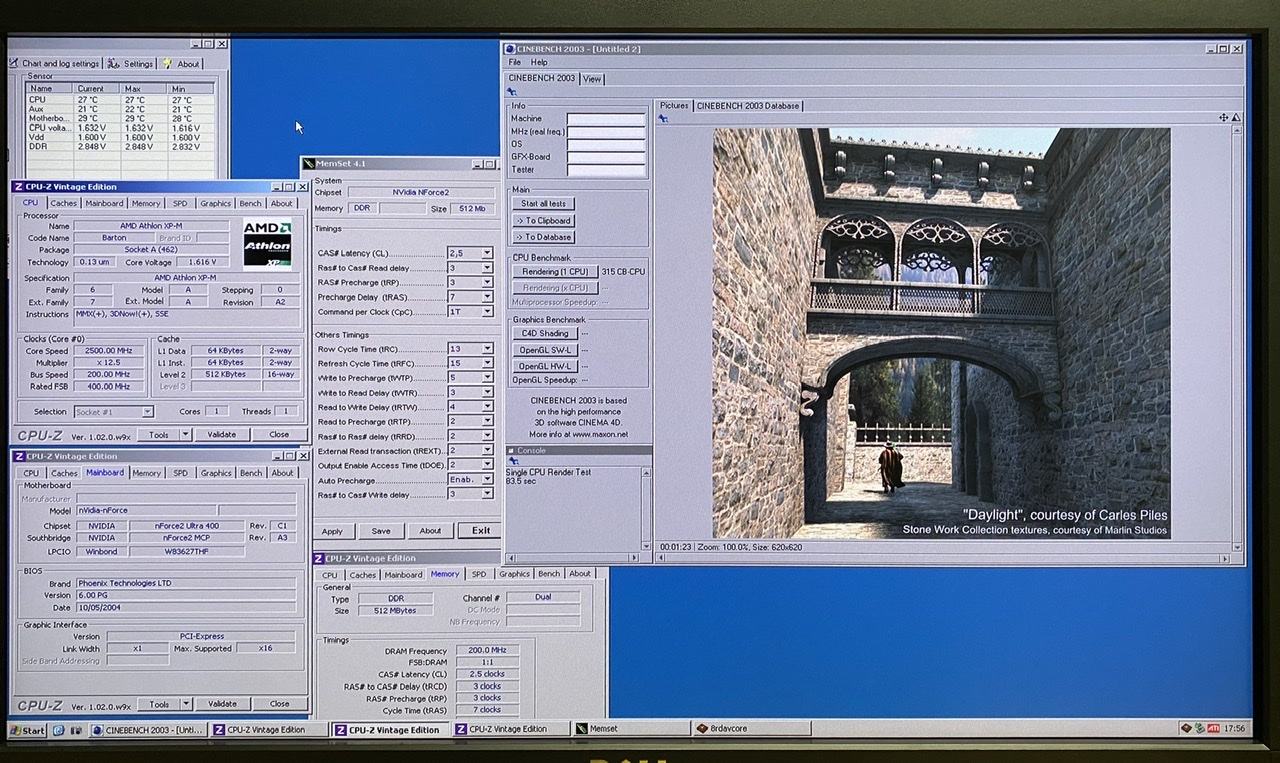
Task: Click the Exit button in MemSet
Action: [x=481, y=531]
